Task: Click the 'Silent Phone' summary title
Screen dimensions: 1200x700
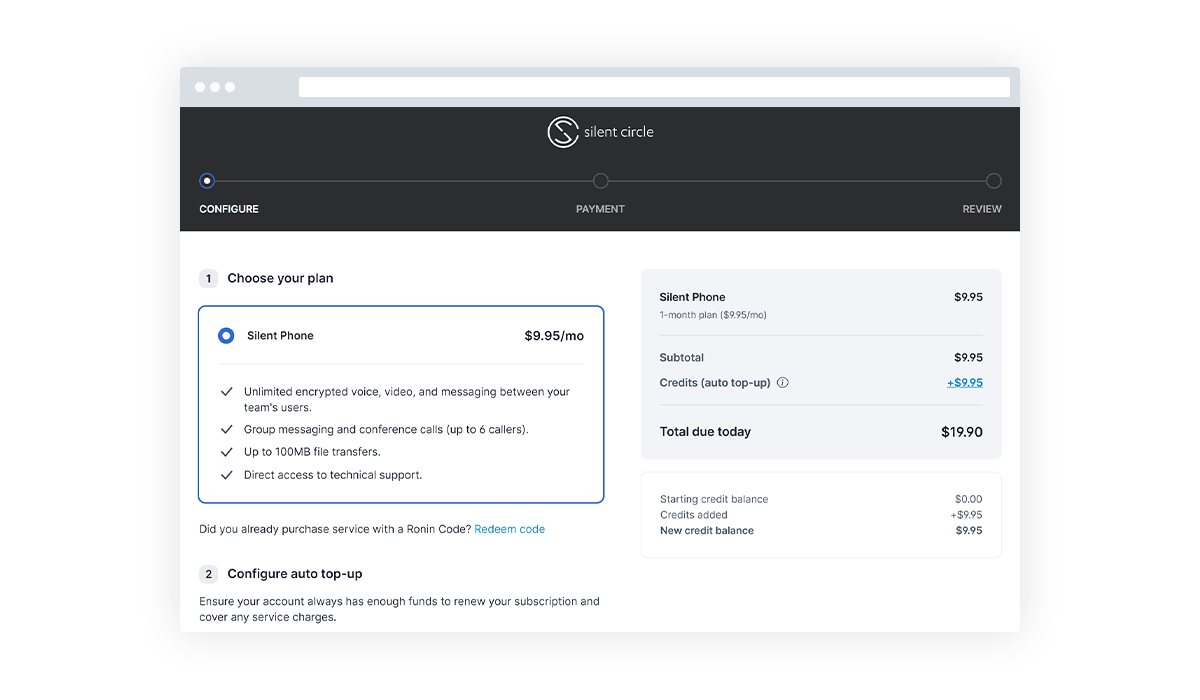Action: [x=692, y=297]
